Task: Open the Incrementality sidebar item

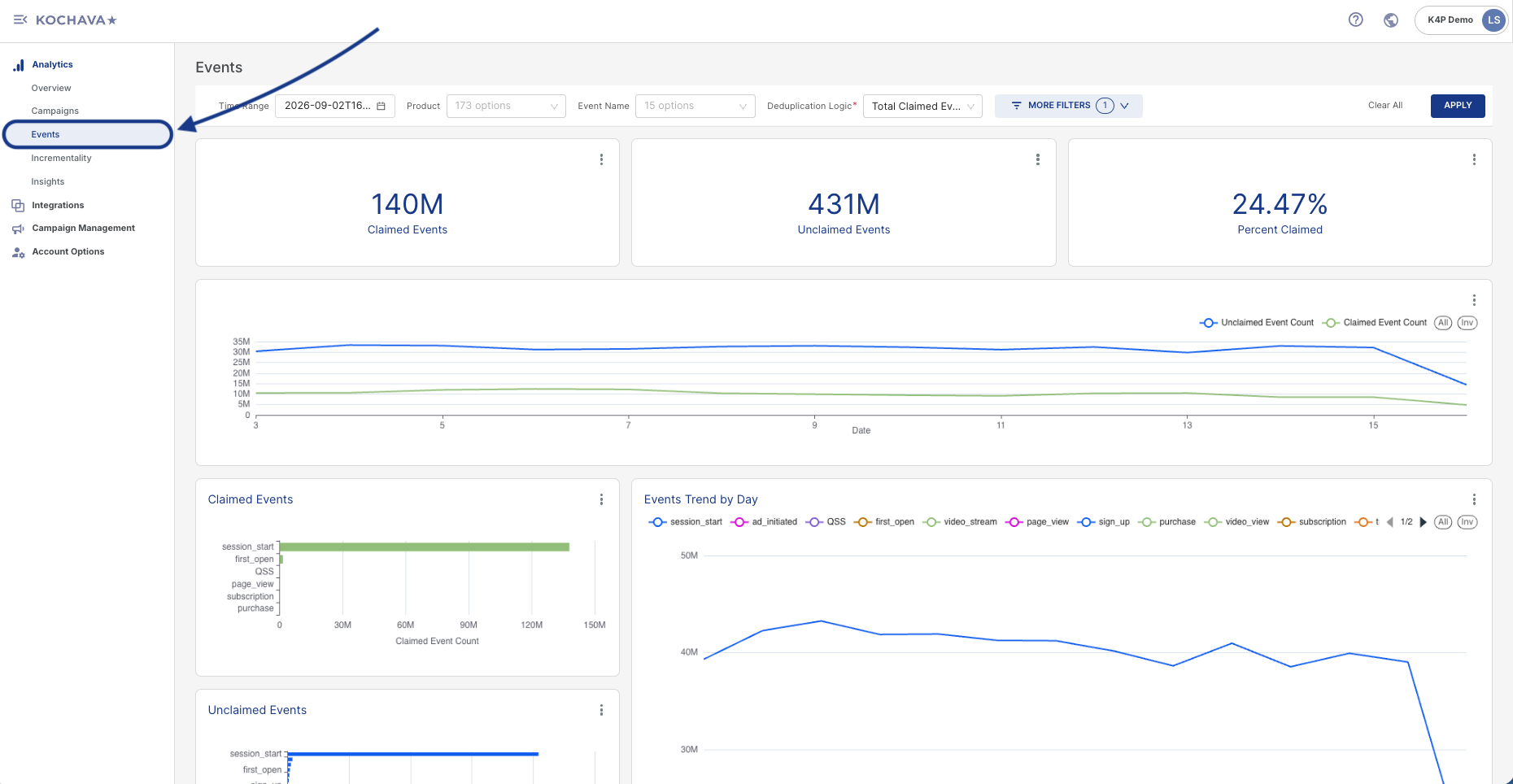Action: click(x=61, y=158)
